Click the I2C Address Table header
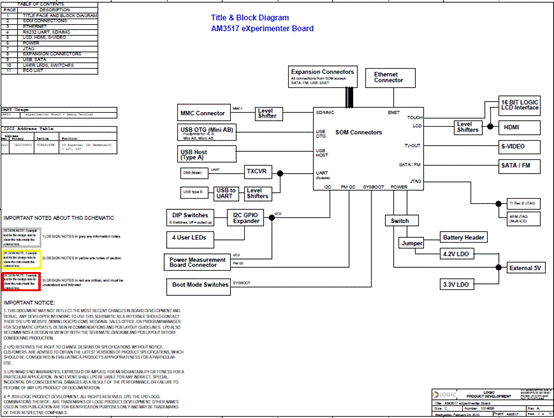 point(59,129)
